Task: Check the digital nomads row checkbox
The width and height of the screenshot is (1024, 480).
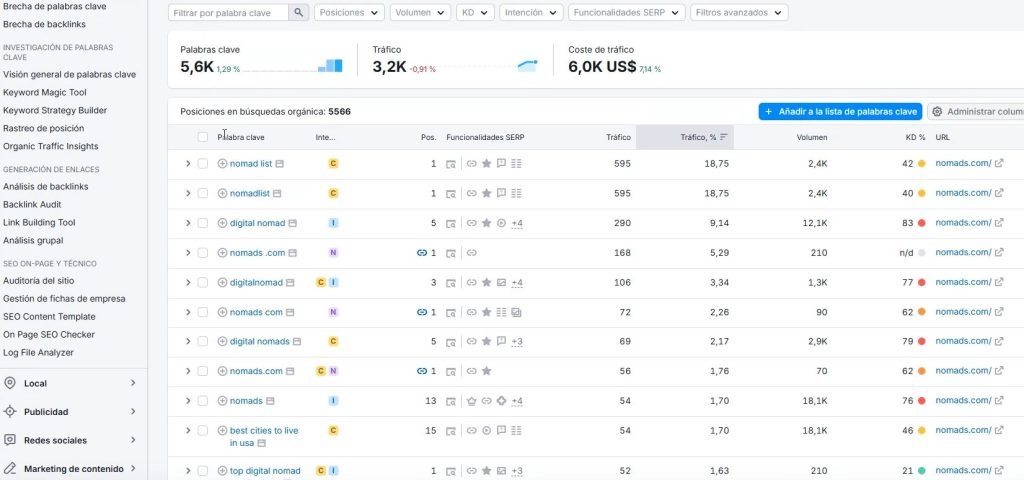Action: click(202, 342)
